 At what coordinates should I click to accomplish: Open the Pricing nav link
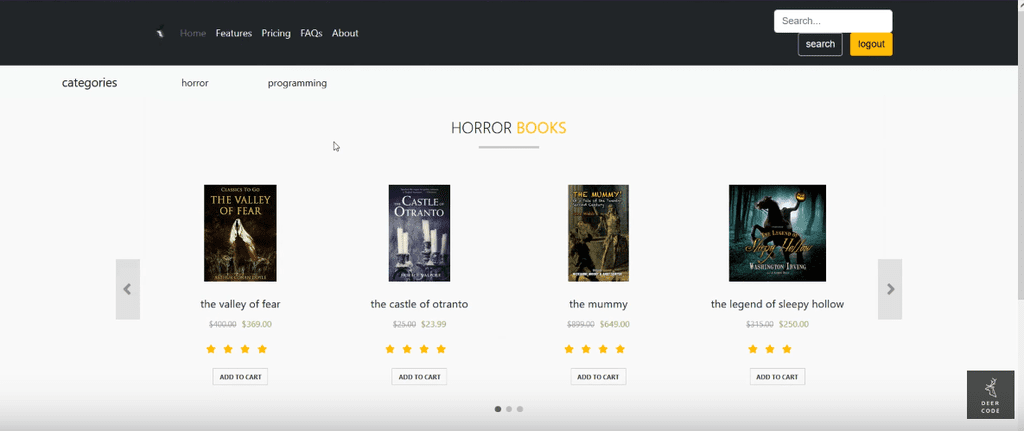click(x=276, y=33)
